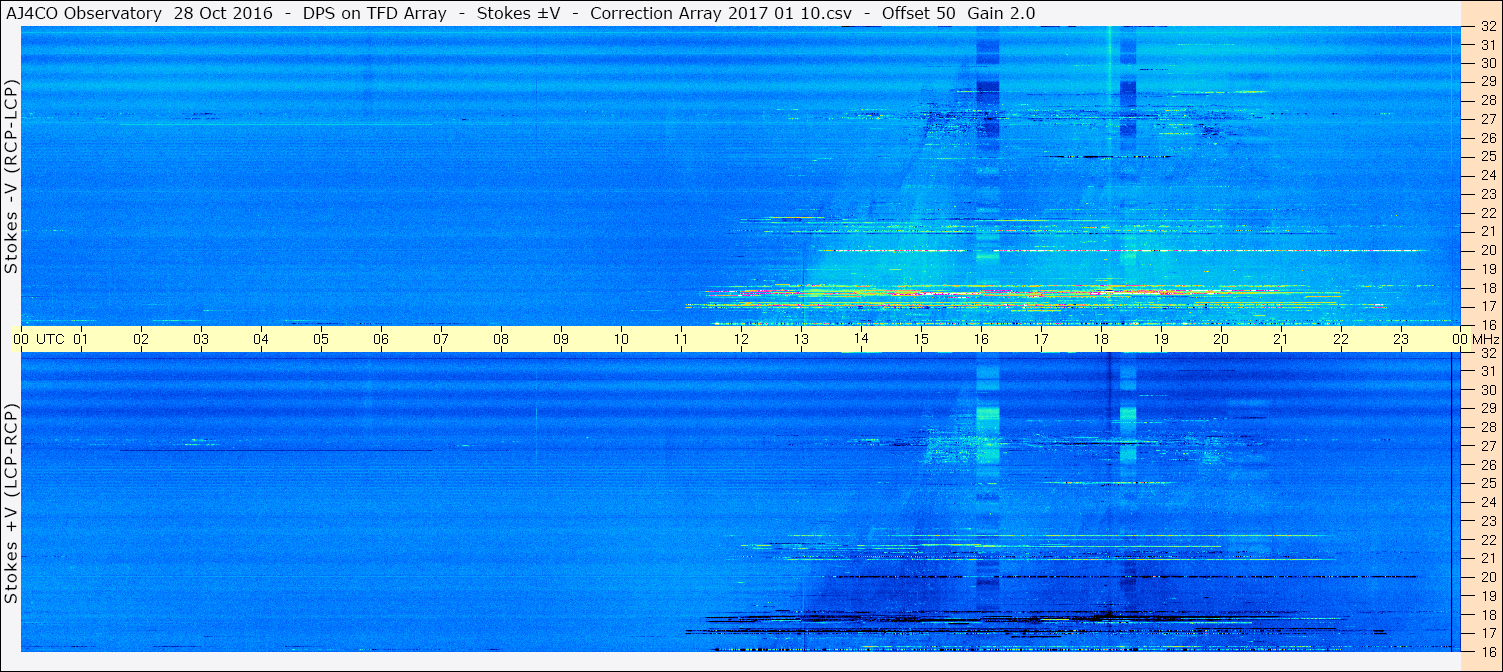Click the 19 MHz tick of the lower +V panel
The width and height of the screenshot is (1503, 672).
1487,596
